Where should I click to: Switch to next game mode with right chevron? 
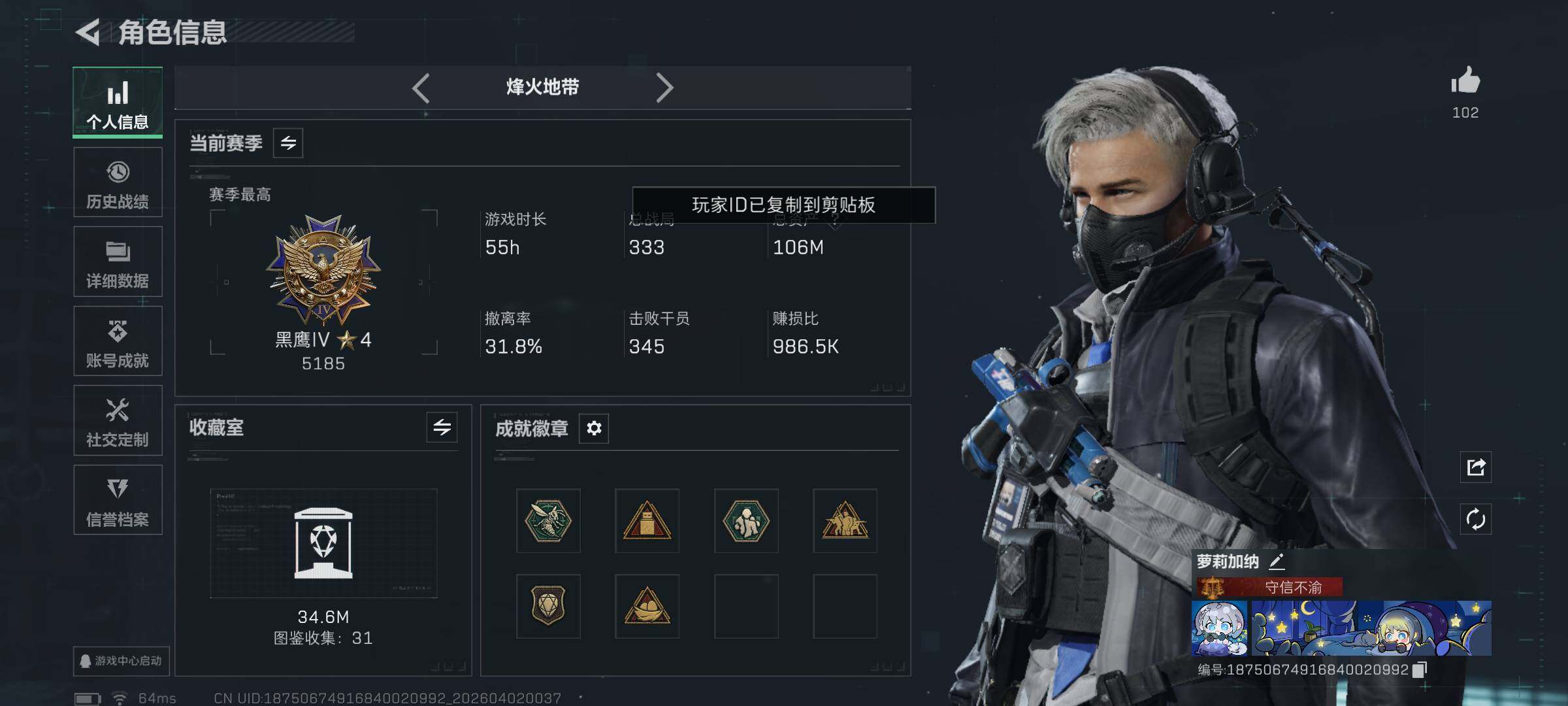(x=664, y=88)
